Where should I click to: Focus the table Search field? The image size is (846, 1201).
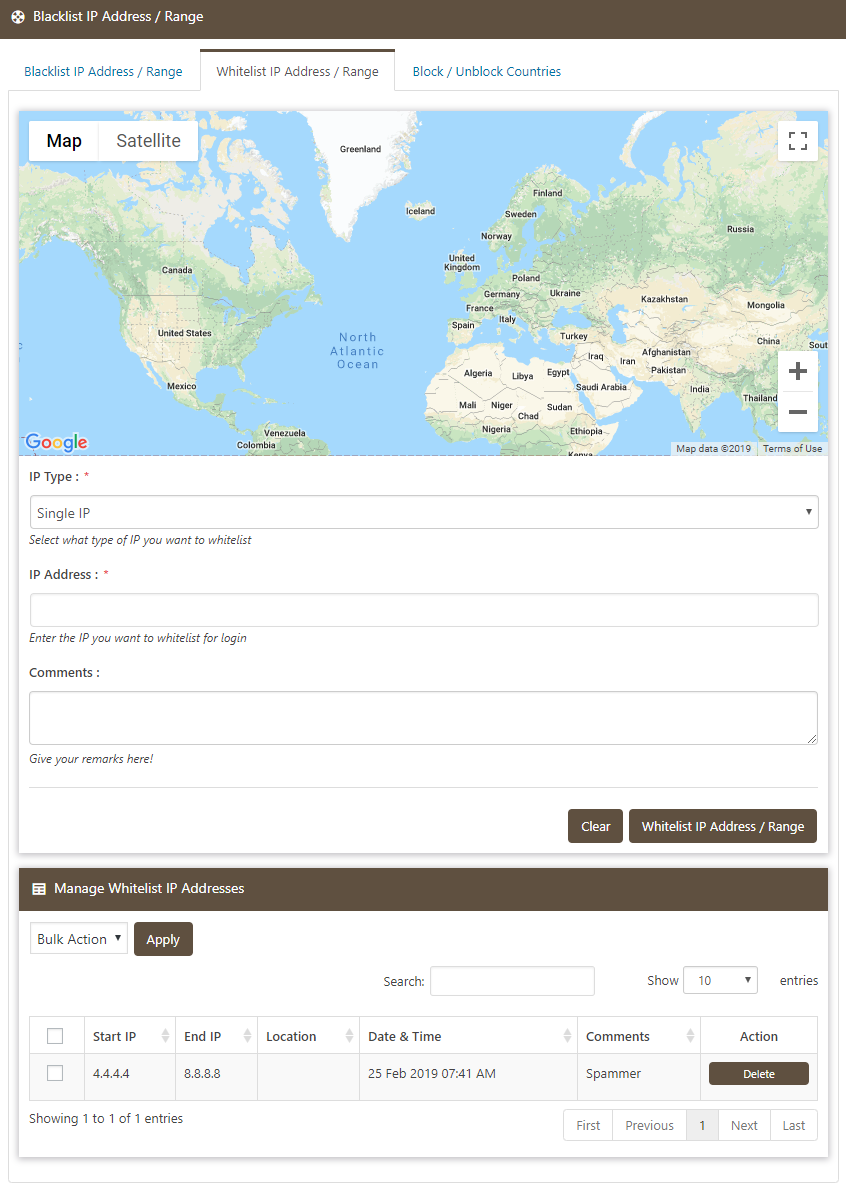point(512,981)
